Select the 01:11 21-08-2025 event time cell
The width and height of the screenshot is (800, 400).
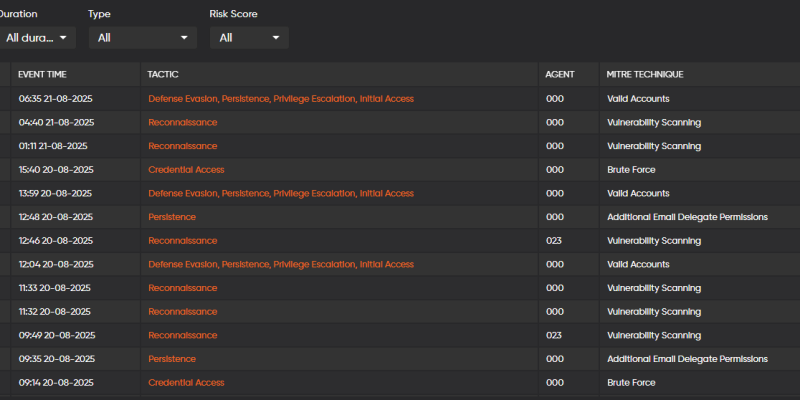[53, 146]
